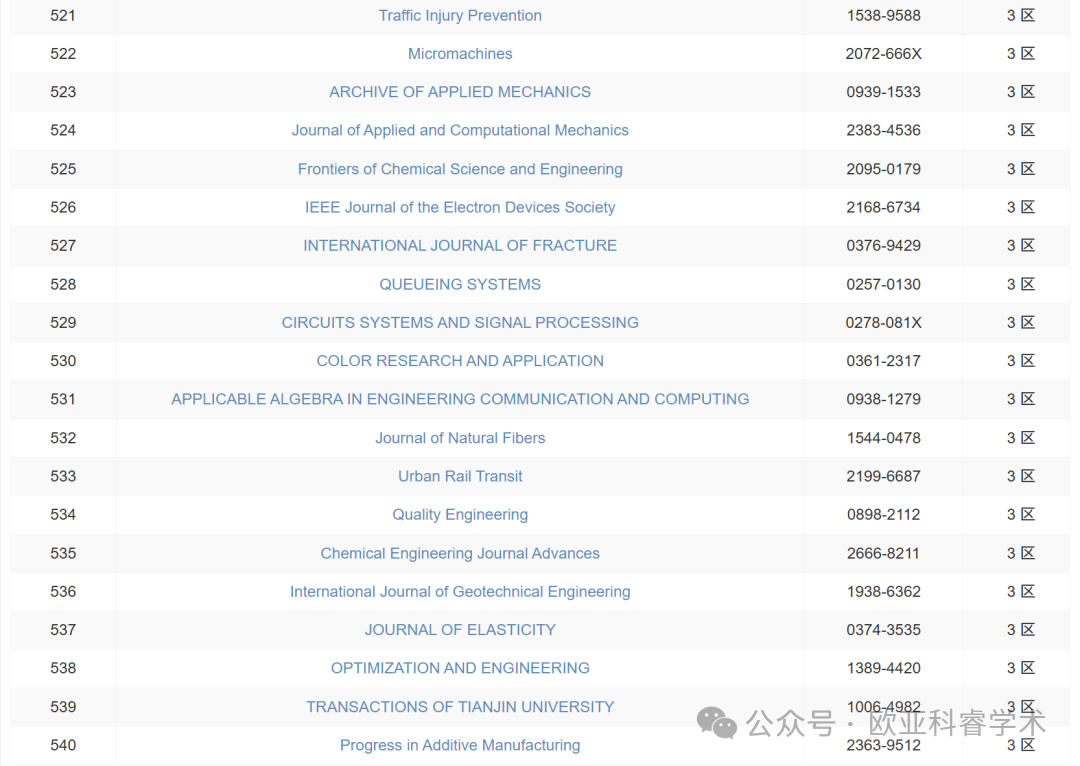Open Frontiers of Chemical Science and Engineering
The height and width of the screenshot is (766, 1080).
[x=460, y=169]
